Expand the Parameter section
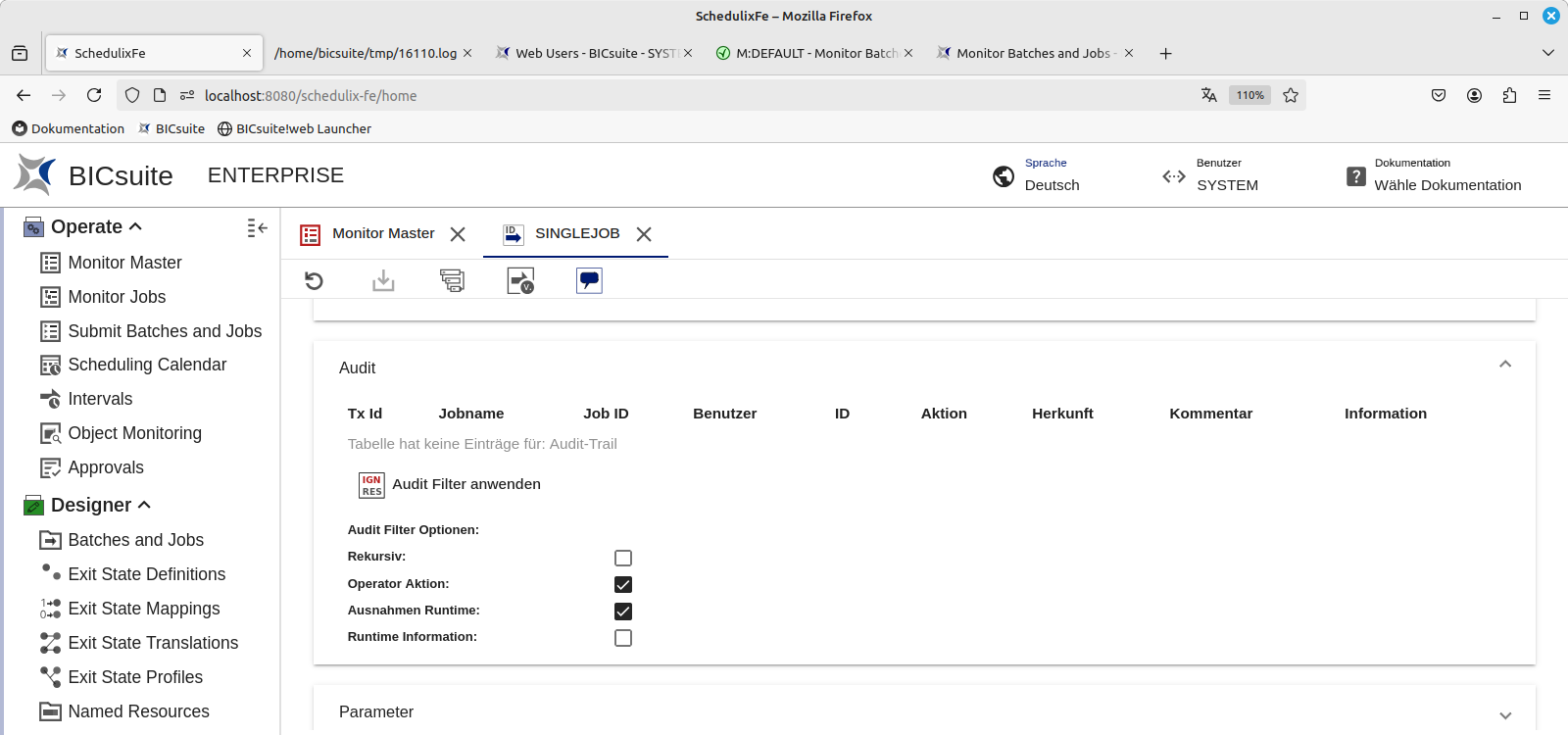 pyautogui.click(x=1505, y=715)
